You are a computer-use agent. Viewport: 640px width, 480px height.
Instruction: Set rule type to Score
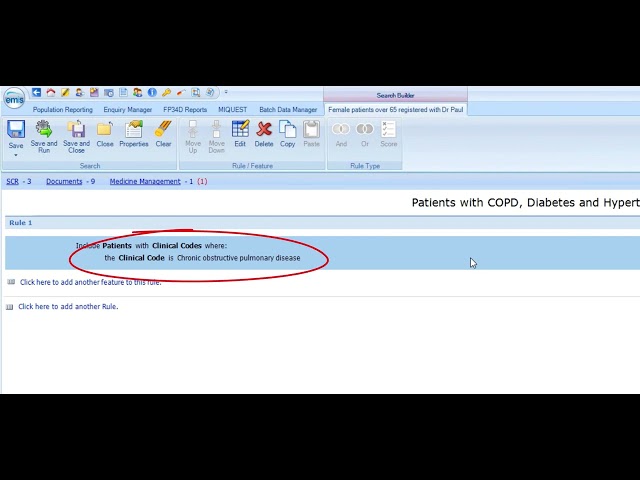click(389, 134)
